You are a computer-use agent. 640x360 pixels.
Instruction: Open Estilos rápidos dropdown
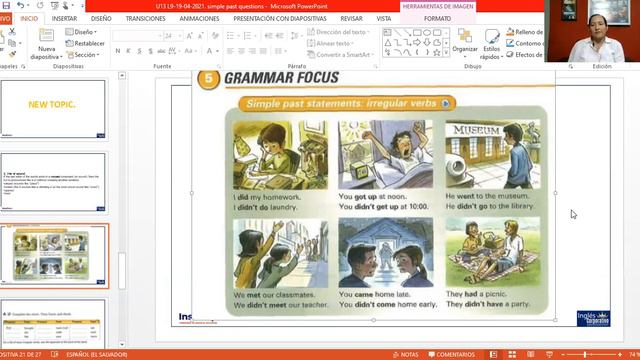(491, 43)
